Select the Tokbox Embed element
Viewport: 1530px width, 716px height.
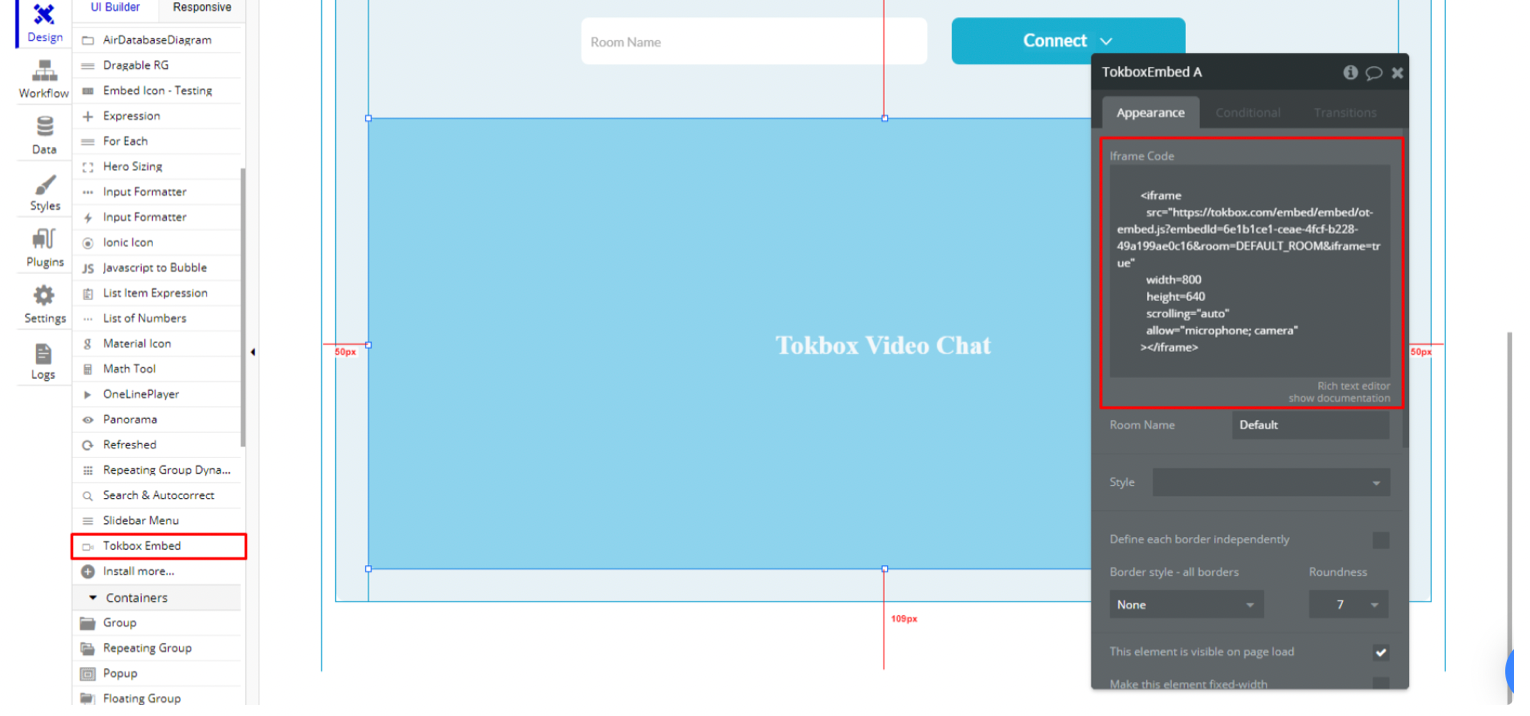pyautogui.click(x=158, y=546)
